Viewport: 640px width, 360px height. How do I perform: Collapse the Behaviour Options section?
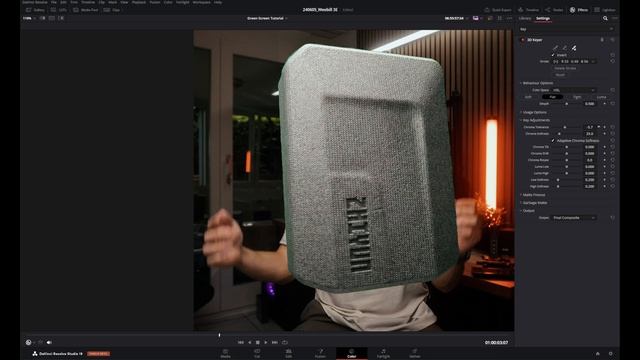537,83
